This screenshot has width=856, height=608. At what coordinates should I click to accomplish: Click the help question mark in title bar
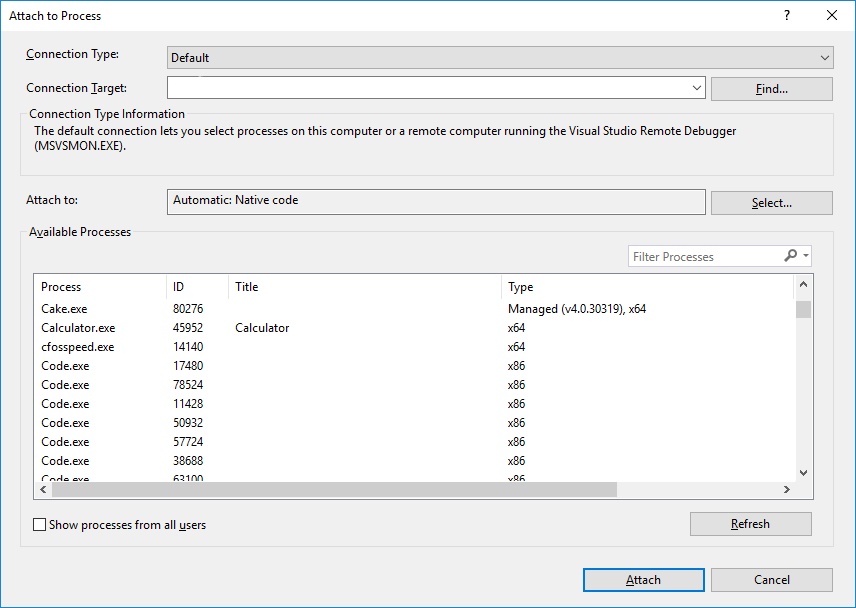click(787, 15)
